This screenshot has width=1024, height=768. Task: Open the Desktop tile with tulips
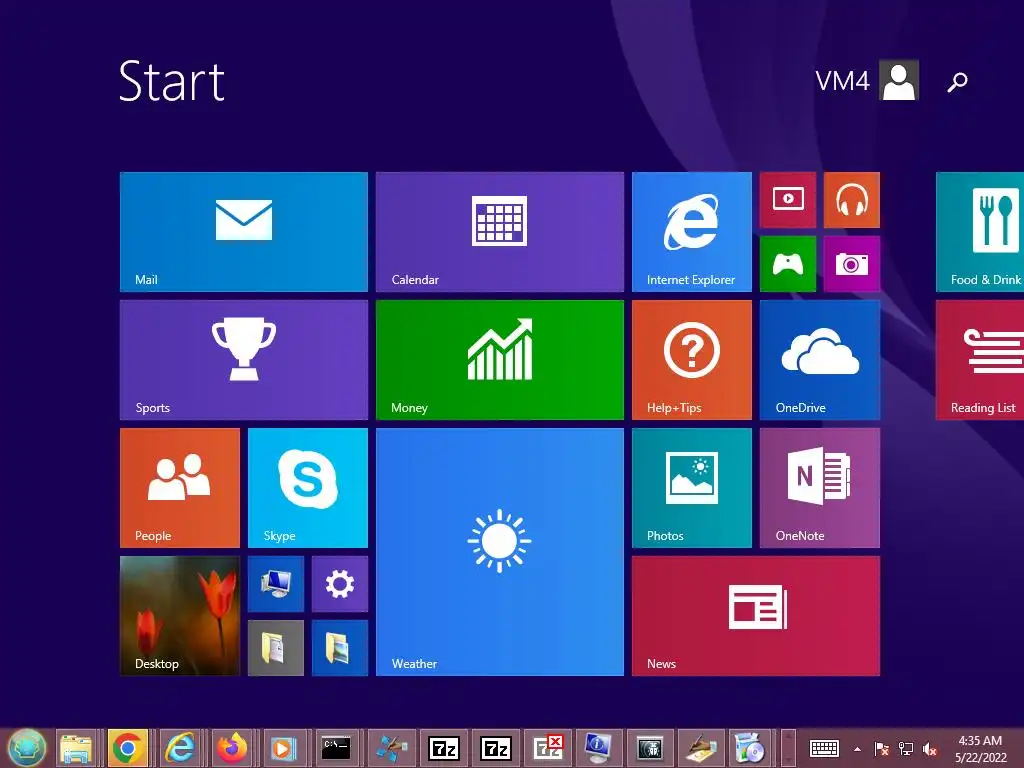[x=180, y=616]
